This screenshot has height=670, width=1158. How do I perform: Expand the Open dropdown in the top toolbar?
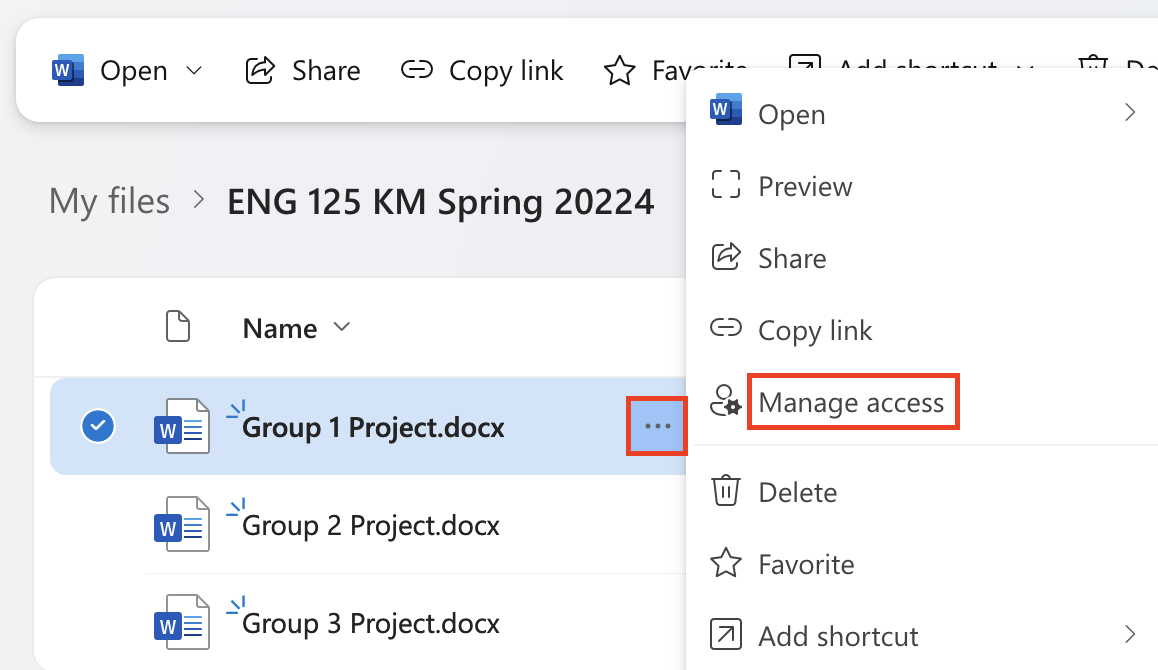click(195, 70)
